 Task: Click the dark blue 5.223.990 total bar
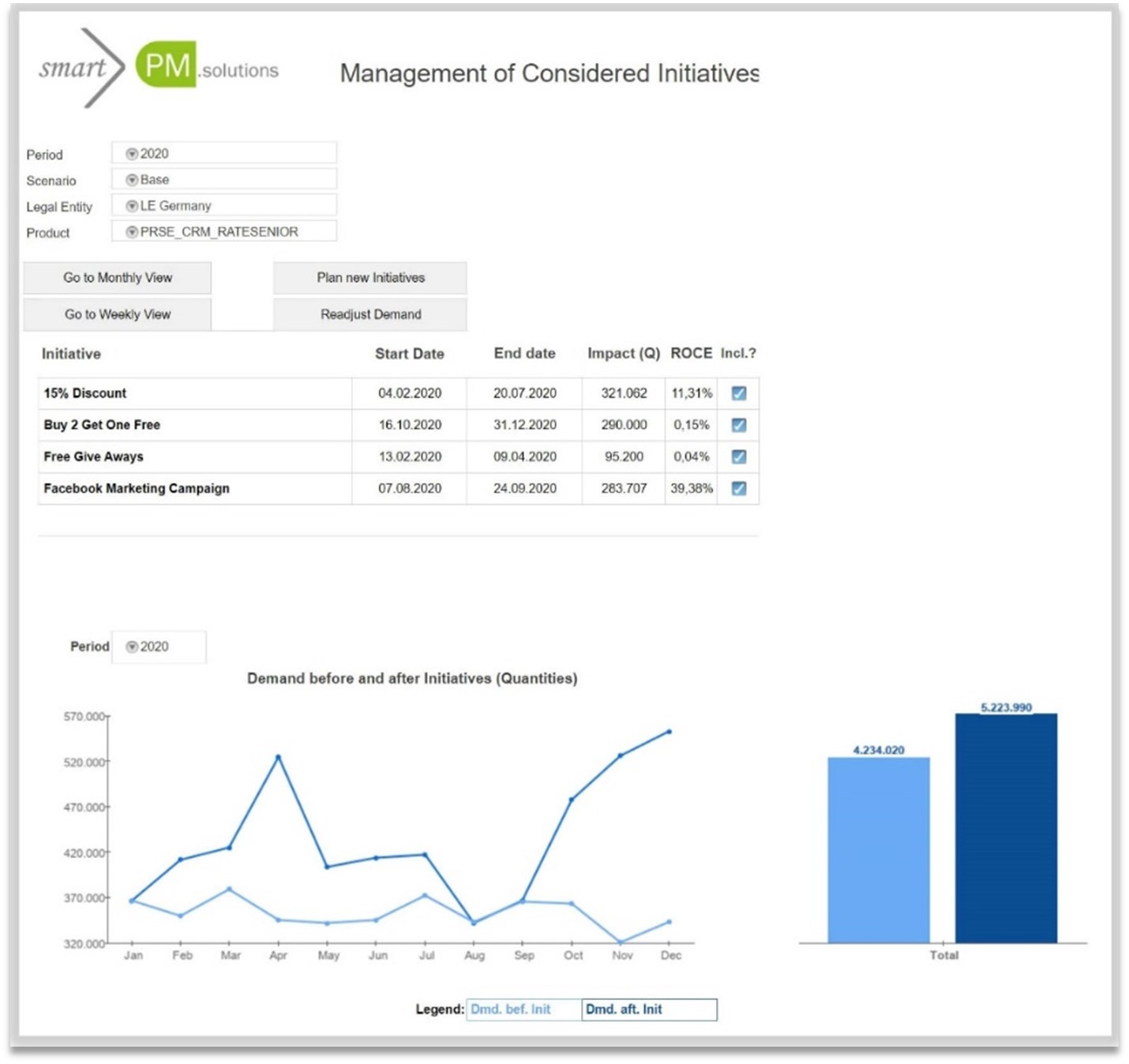point(1006,829)
